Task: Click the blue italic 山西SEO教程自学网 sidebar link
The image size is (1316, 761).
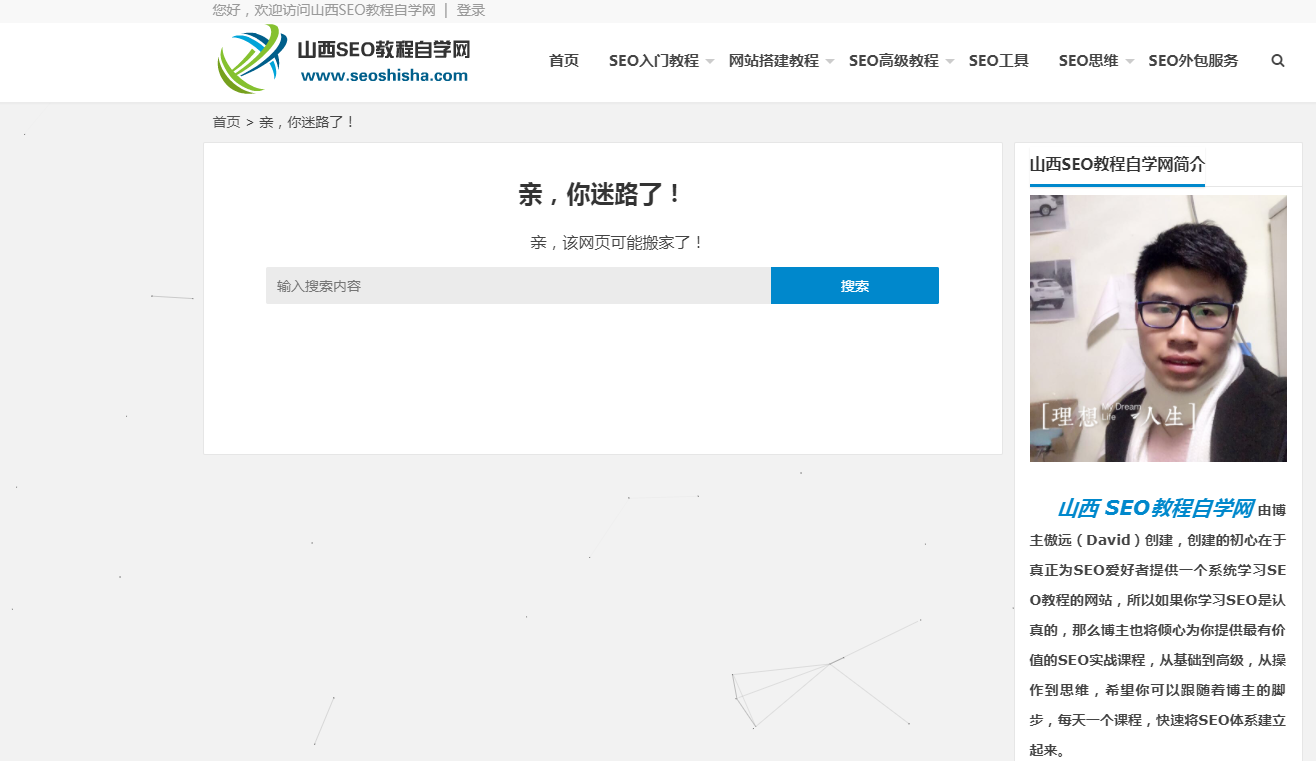Action: click(x=1155, y=509)
